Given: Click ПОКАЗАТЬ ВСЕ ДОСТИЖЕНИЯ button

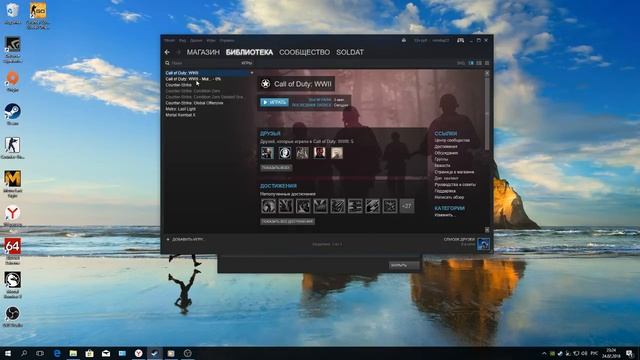Looking at the screenshot, I should click(x=288, y=222).
